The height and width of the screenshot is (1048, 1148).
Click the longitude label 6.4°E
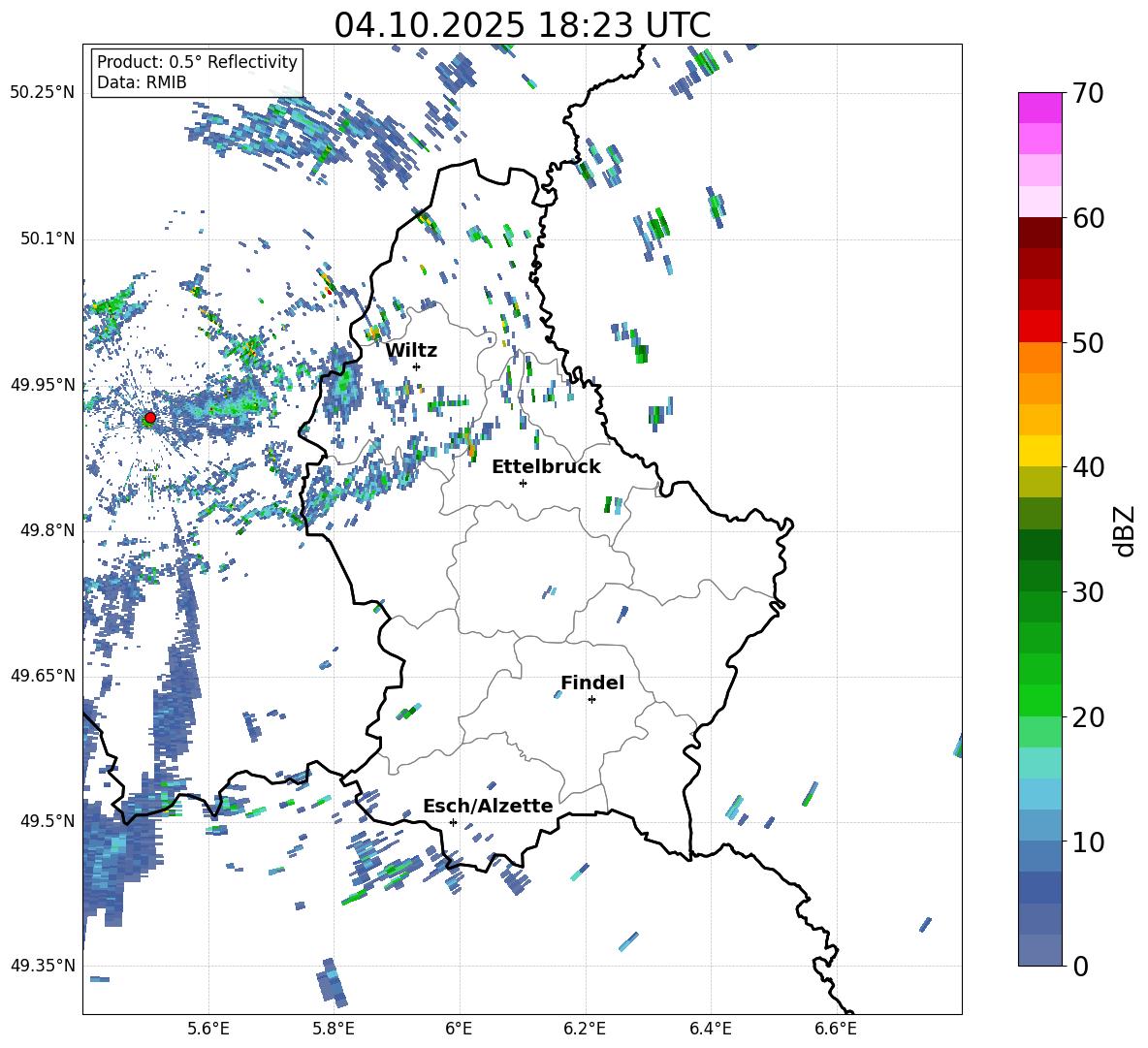pyautogui.click(x=710, y=1029)
